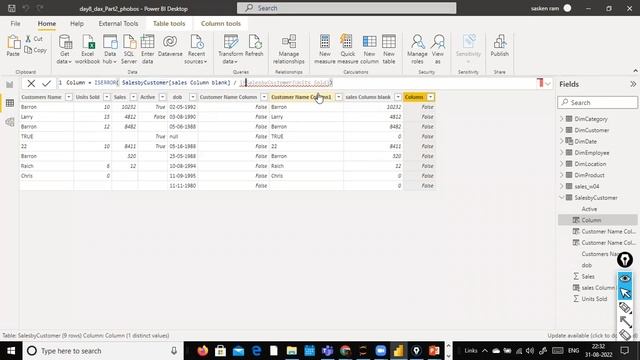Expand DimDate table in Fields
This screenshot has width=640, height=360.
562,141
